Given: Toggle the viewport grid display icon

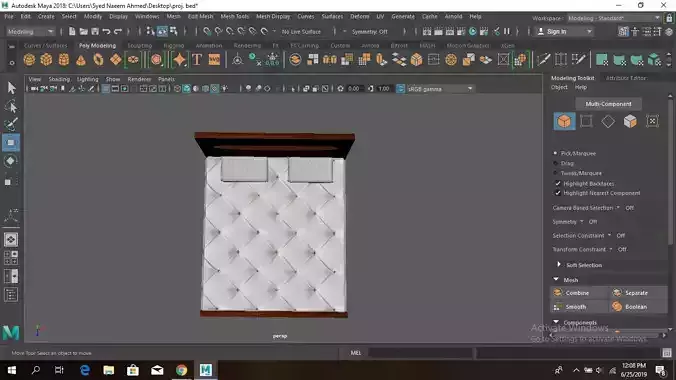Looking at the screenshot, I should click(106, 89).
